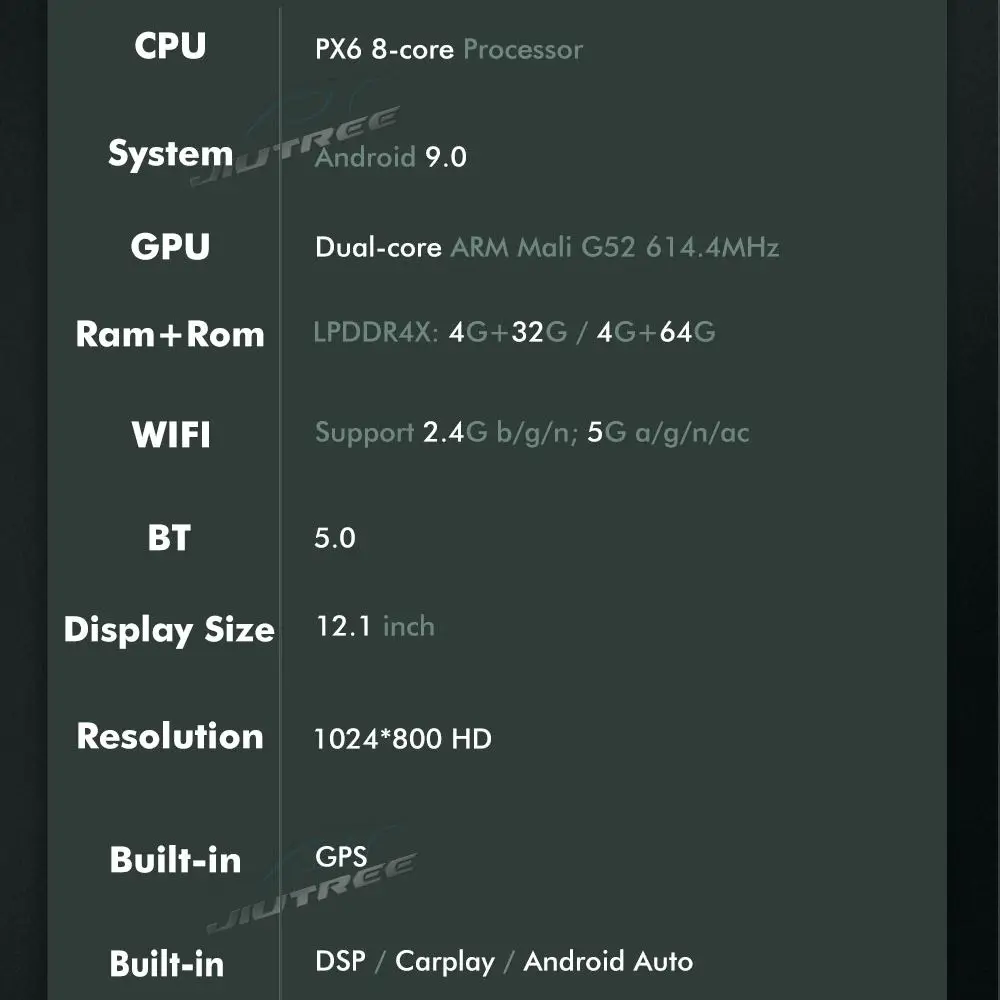Select Dual-core ARM Mali G52 text
Image resolution: width=1000 pixels, height=1000 pixels.
click(546, 247)
